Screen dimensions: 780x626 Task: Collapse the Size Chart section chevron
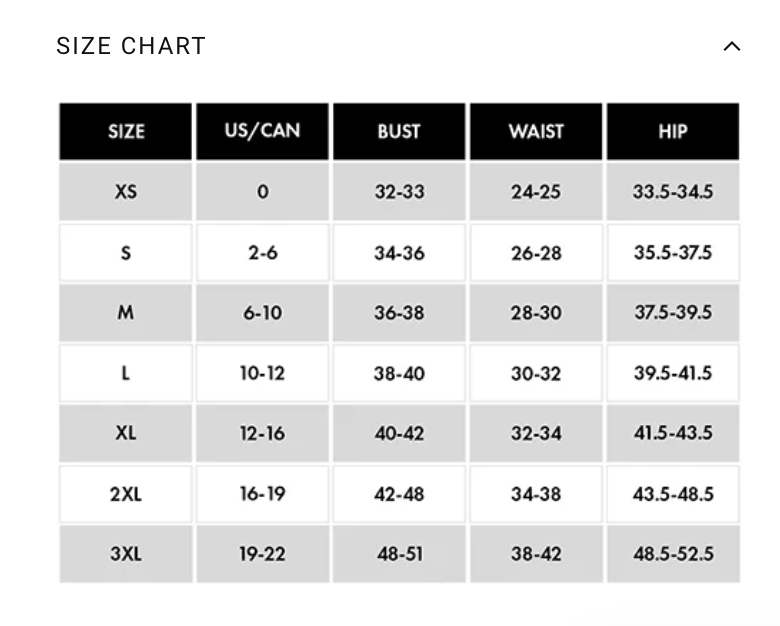click(731, 46)
